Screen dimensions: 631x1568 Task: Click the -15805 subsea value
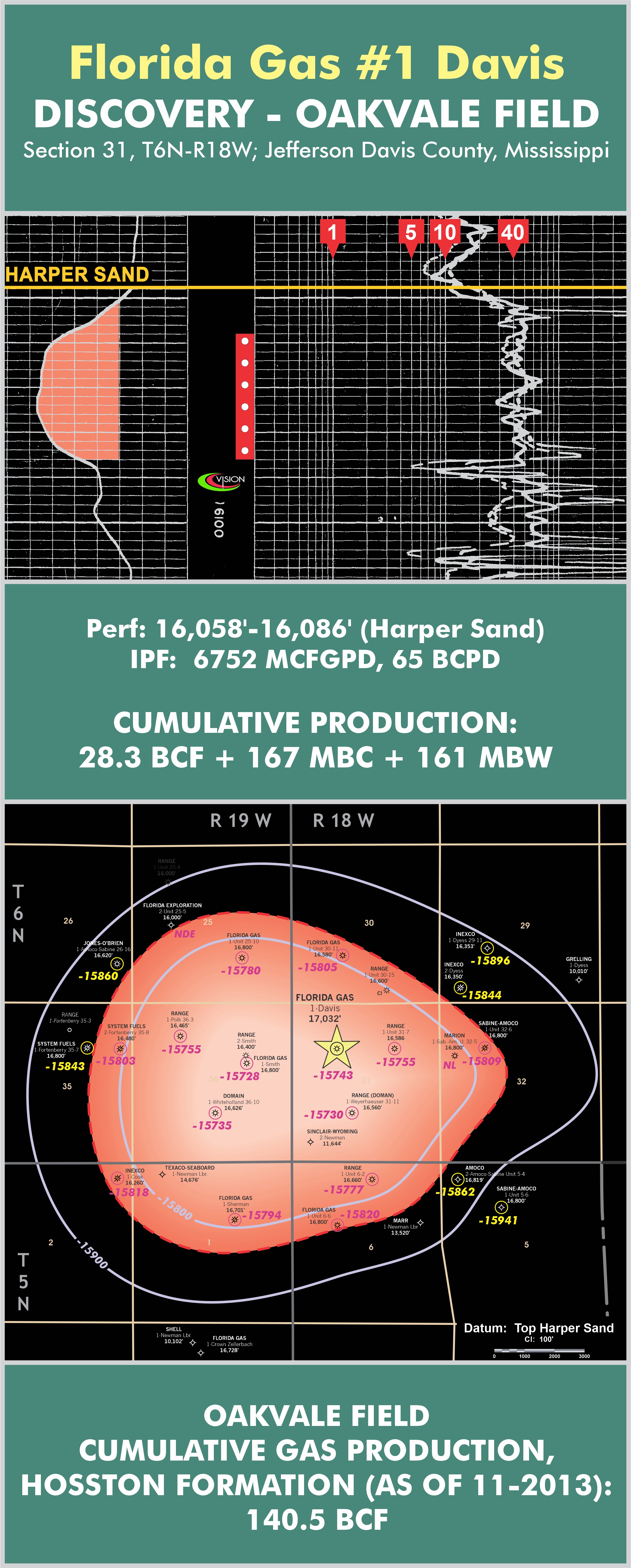317,967
